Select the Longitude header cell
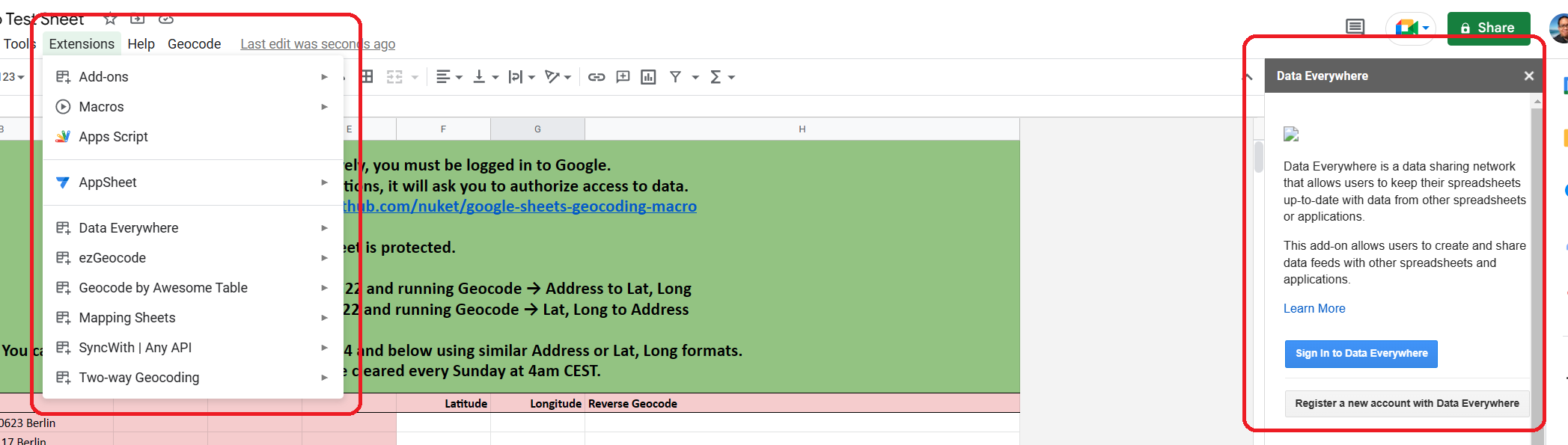This screenshot has width=1568, height=445. [x=537, y=403]
